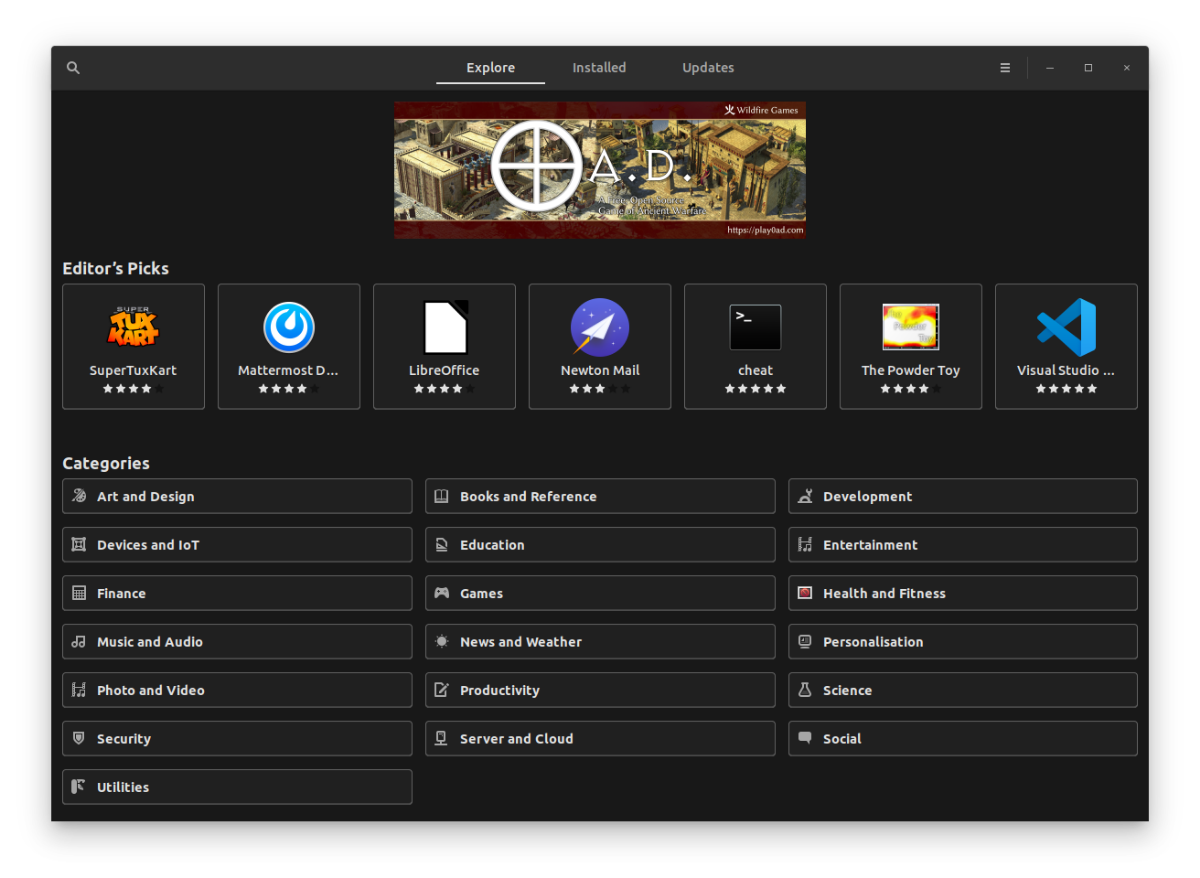Click the Art and Design category icon
1200x878 pixels.
(x=79, y=496)
